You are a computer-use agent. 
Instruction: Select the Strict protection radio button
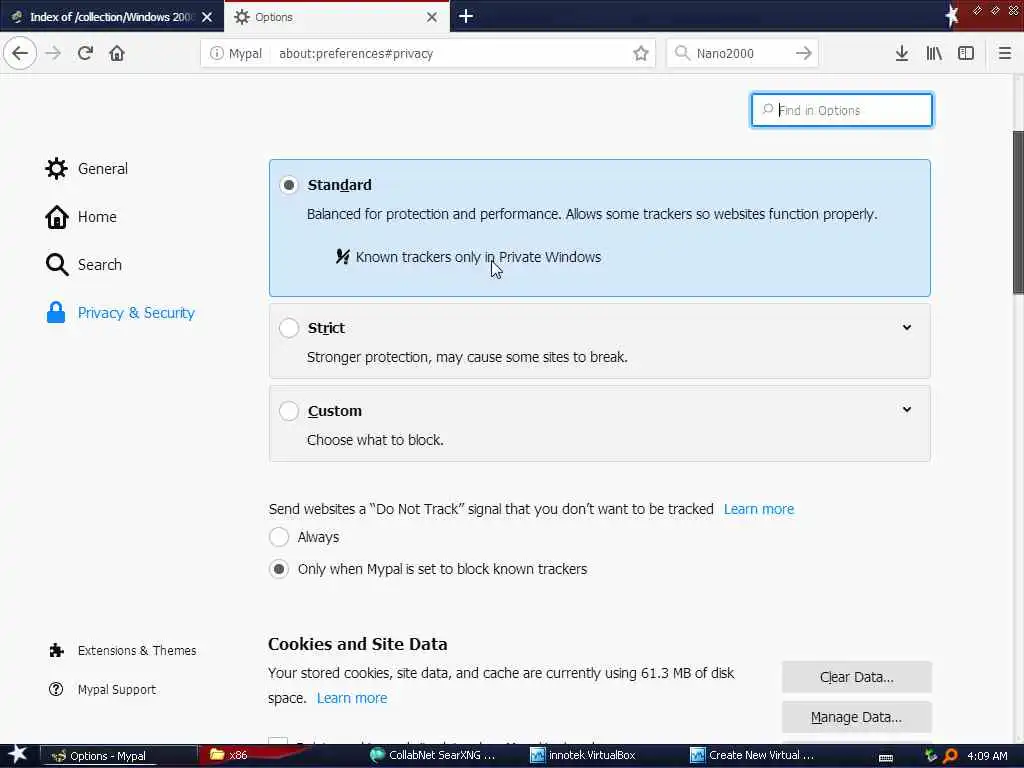pos(289,328)
